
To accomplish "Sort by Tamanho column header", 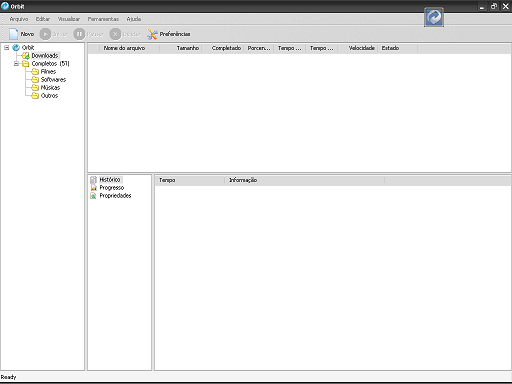I will [x=181, y=48].
